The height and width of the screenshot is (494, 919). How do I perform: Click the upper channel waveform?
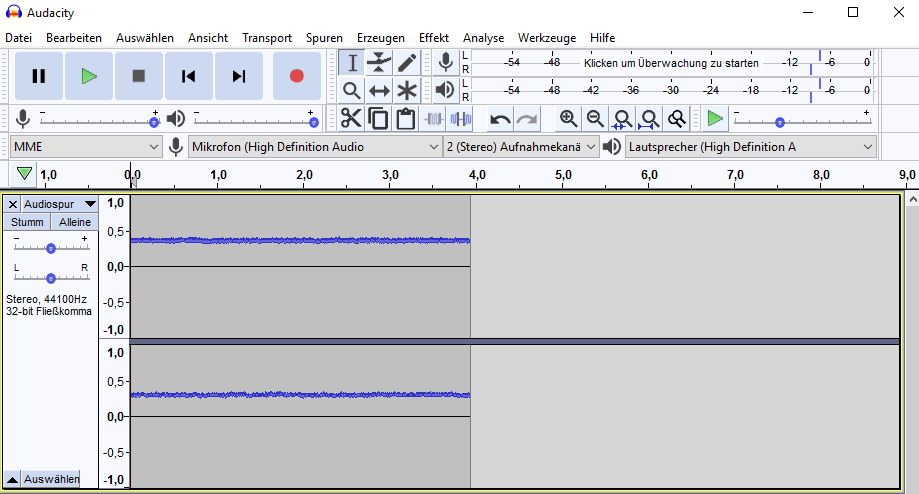[300, 240]
